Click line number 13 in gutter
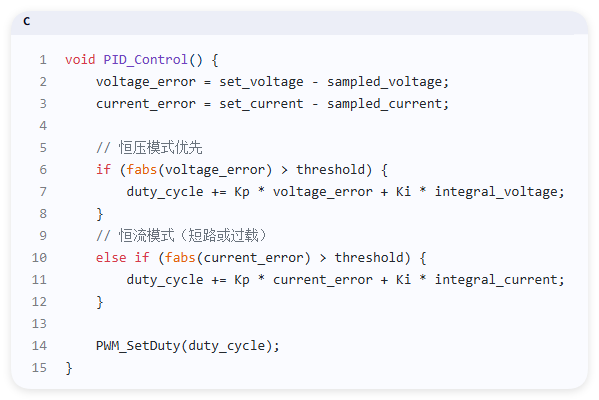The width and height of the screenshot is (599, 400). pyautogui.click(x=39, y=324)
